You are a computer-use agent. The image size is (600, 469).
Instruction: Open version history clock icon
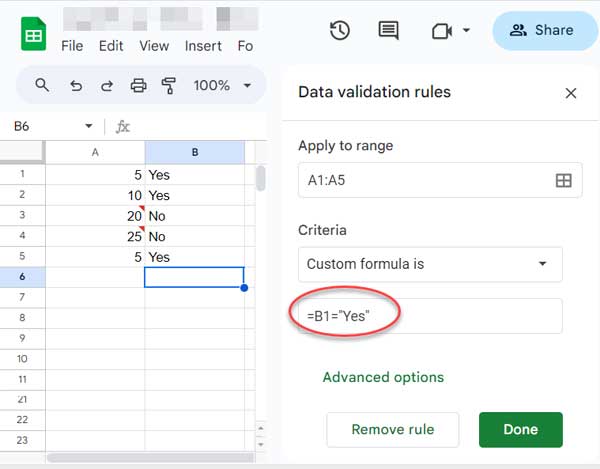pos(339,31)
